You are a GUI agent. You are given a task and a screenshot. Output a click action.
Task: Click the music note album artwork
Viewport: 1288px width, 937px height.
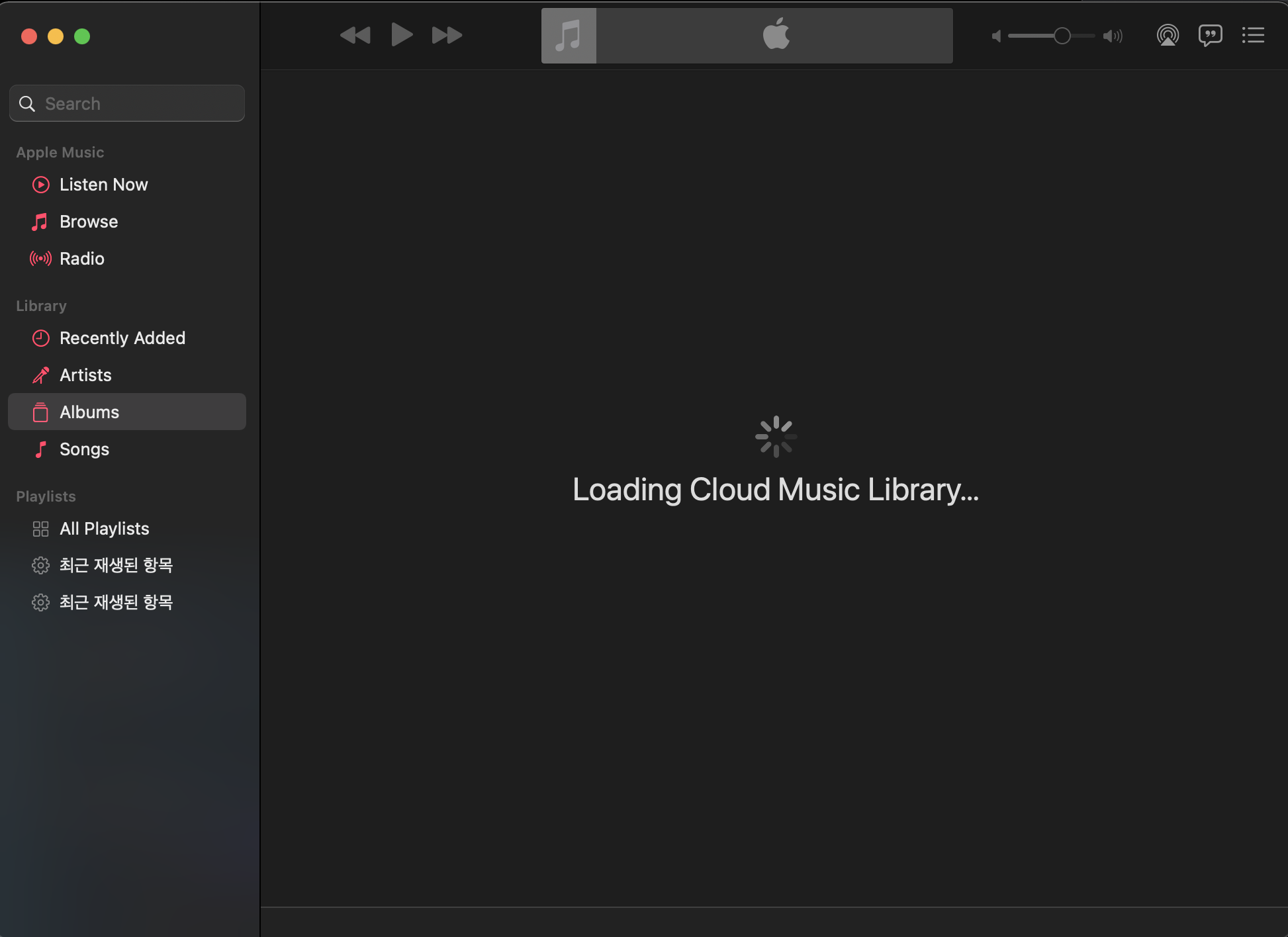pos(569,36)
